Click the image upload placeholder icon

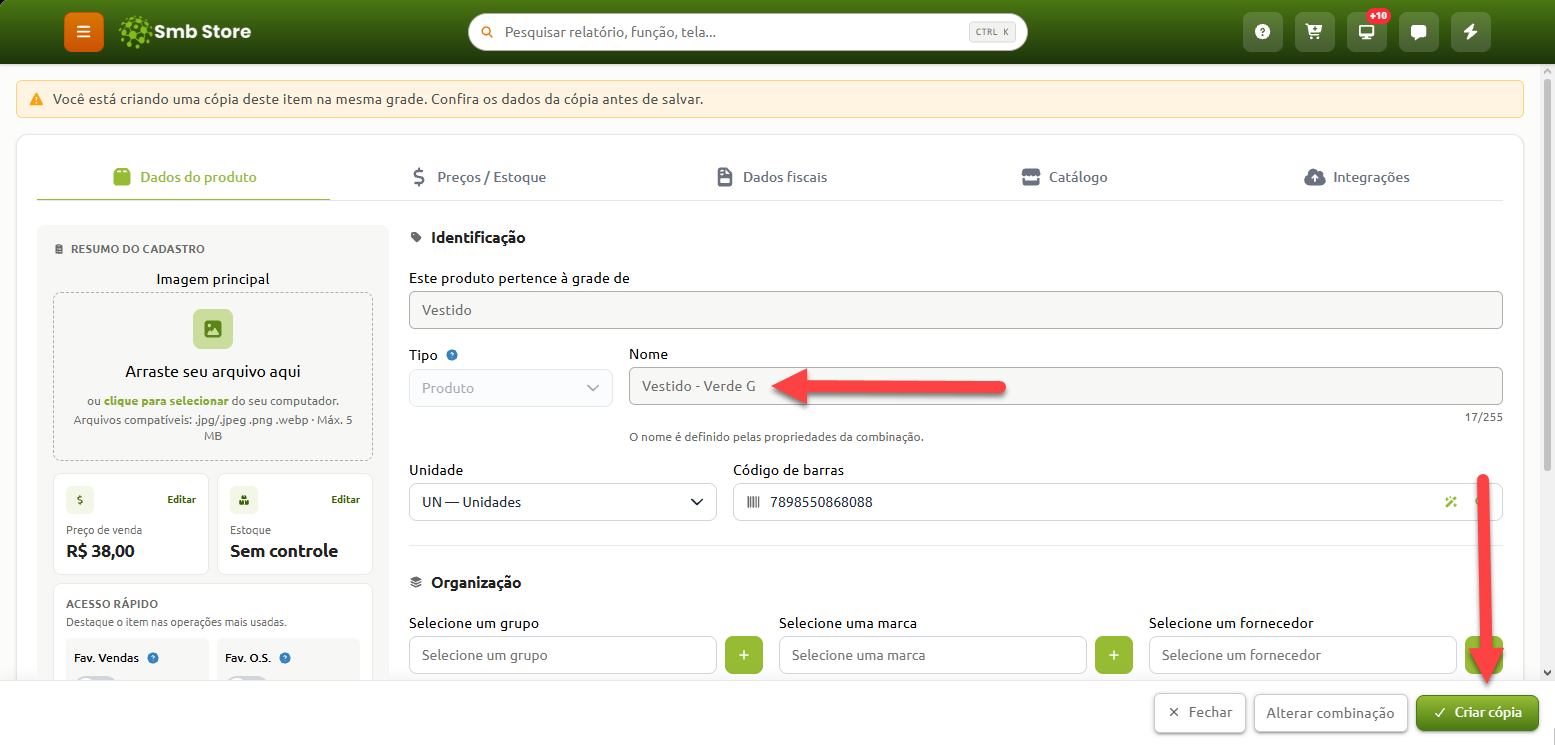pos(213,329)
